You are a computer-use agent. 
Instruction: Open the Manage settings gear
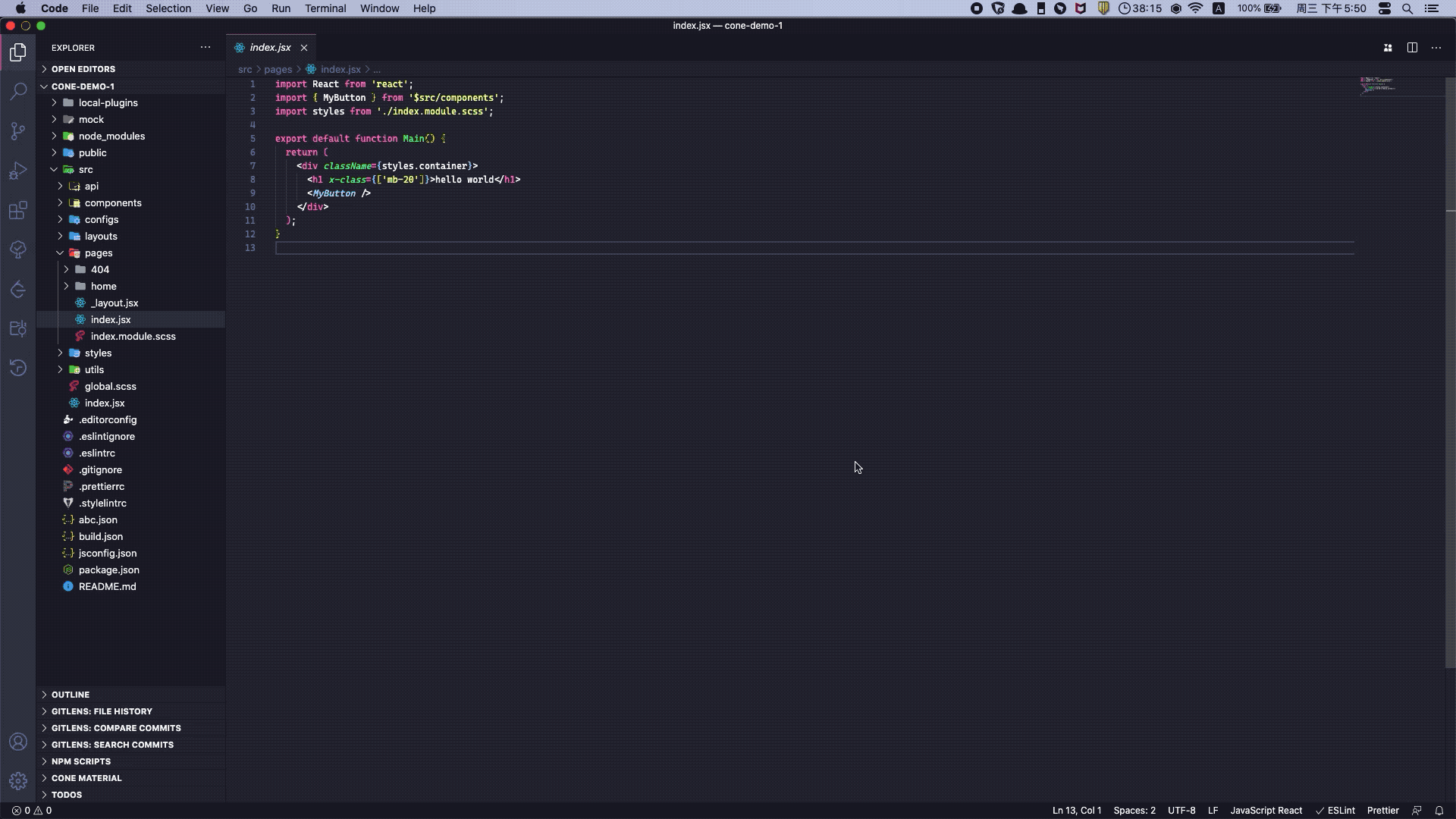coord(18,780)
